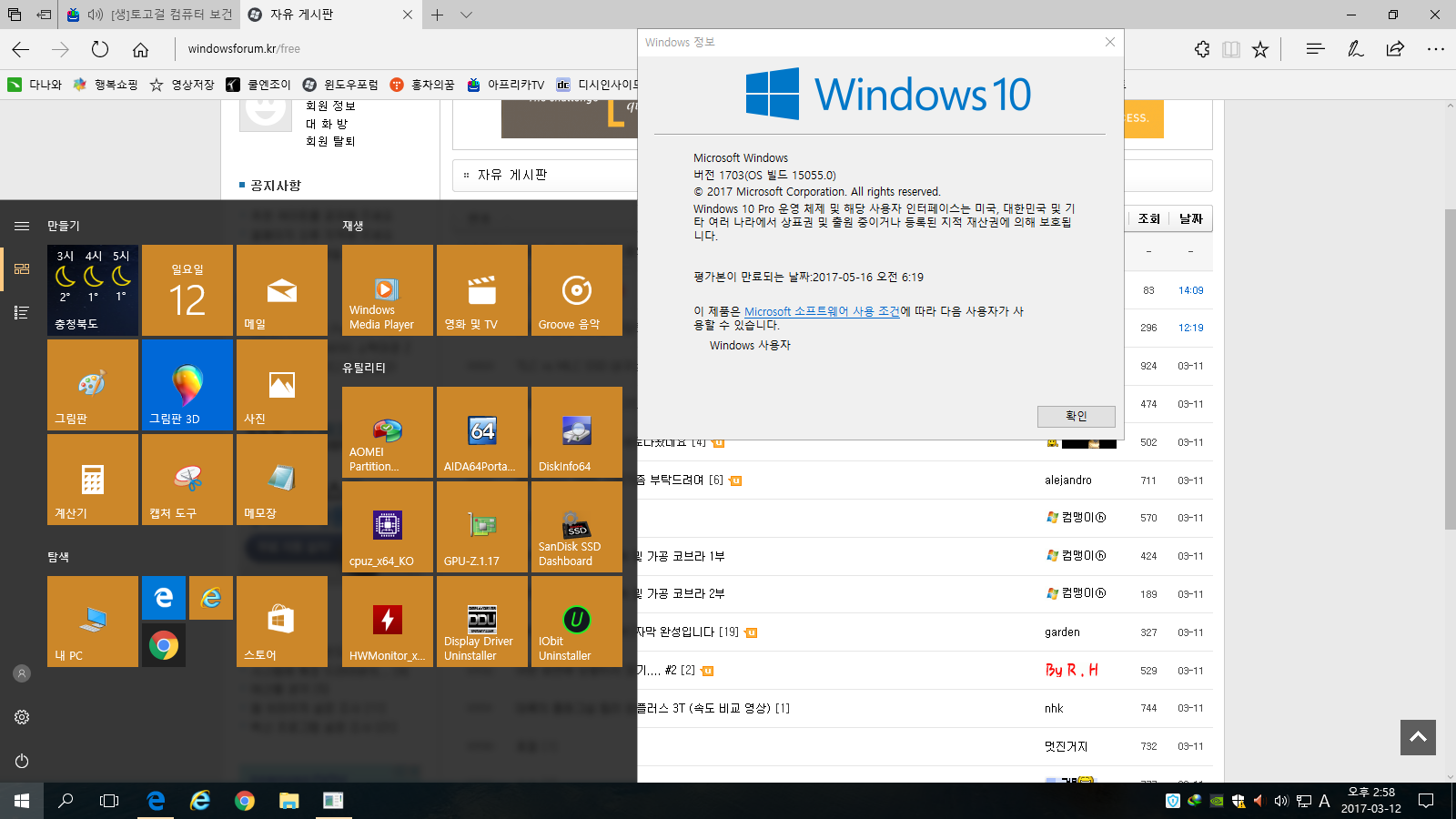Open a new tab in Edge
Image resolution: width=1456 pixels, height=819 pixels.
pyautogui.click(x=438, y=15)
